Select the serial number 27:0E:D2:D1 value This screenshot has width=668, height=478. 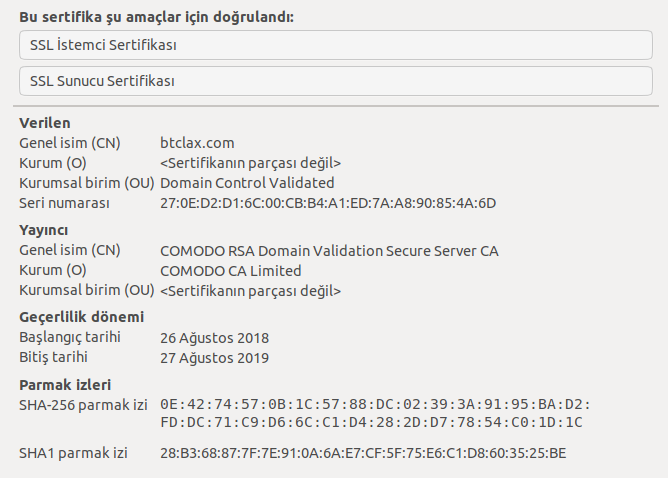coord(328,203)
